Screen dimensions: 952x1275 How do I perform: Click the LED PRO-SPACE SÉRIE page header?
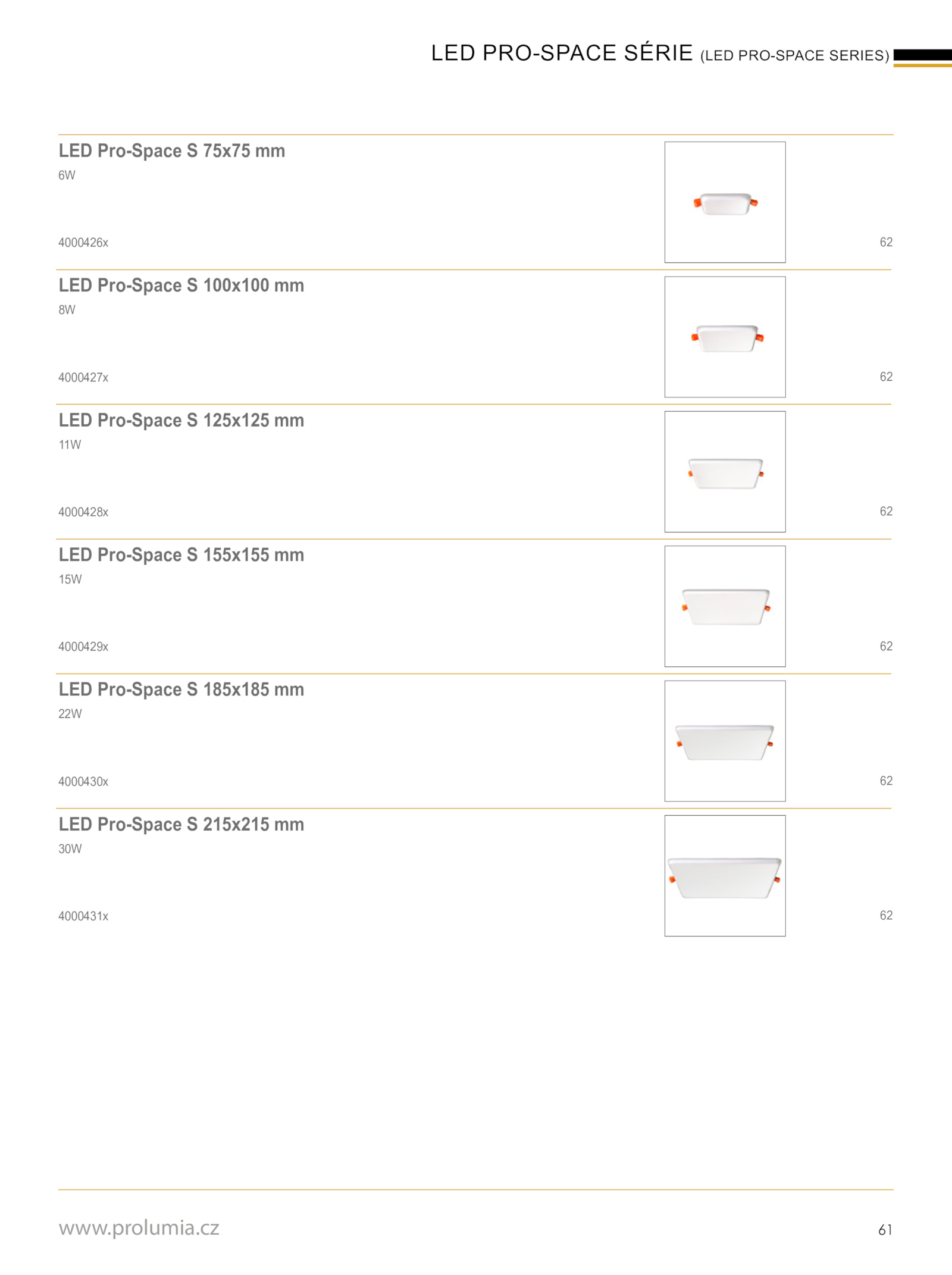pyautogui.click(x=659, y=54)
